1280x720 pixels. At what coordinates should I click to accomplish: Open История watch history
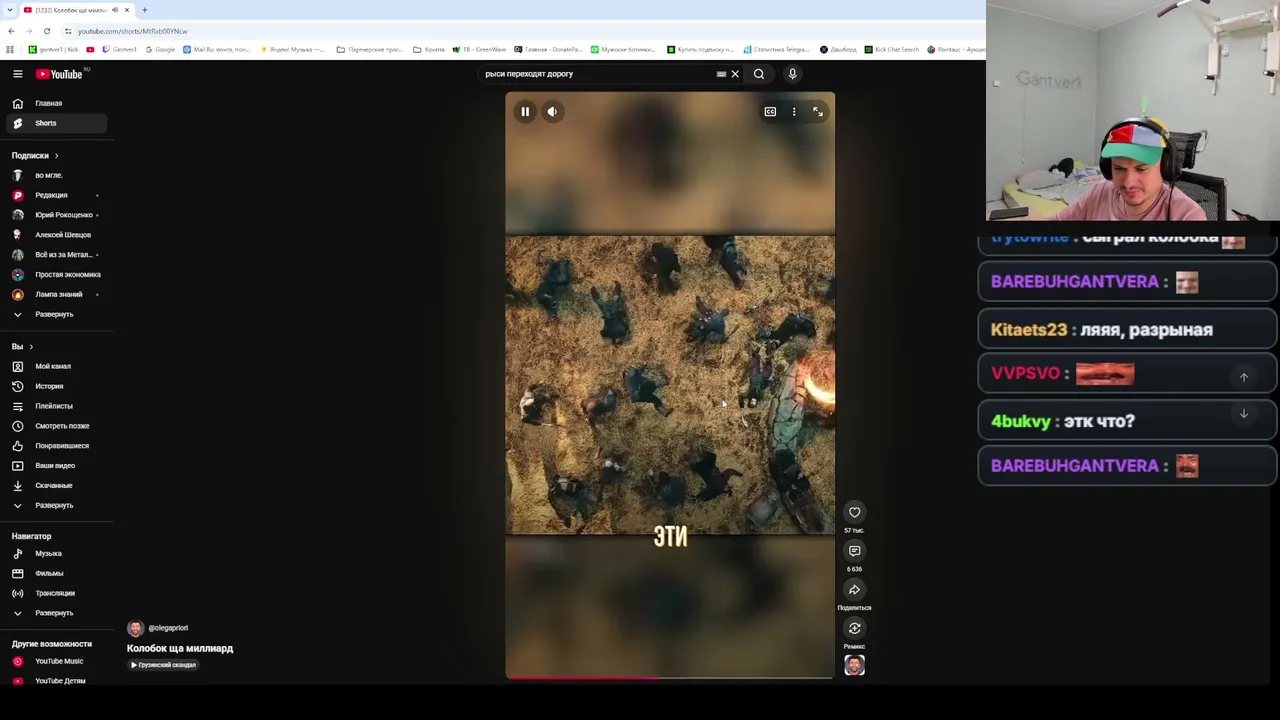click(x=55, y=386)
